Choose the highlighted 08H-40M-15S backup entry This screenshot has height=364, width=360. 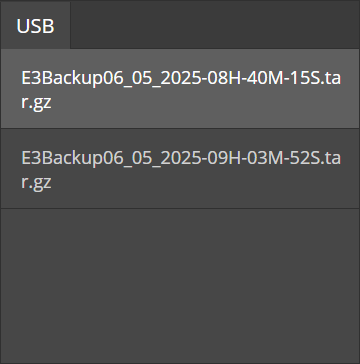[x=180, y=88]
